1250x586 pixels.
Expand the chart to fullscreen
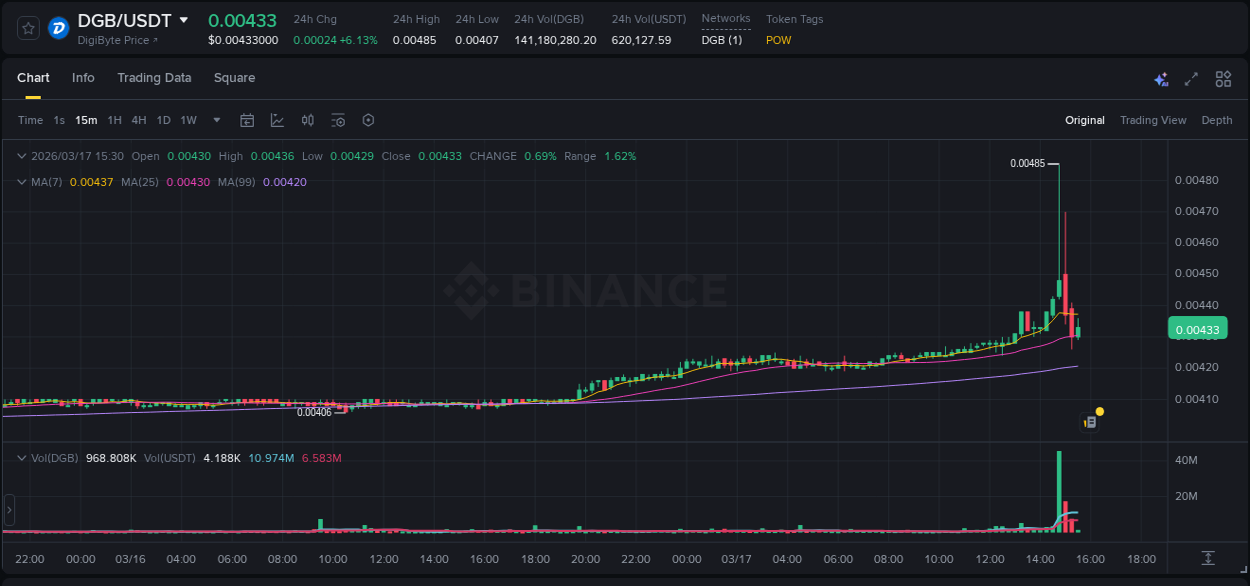coord(1191,78)
